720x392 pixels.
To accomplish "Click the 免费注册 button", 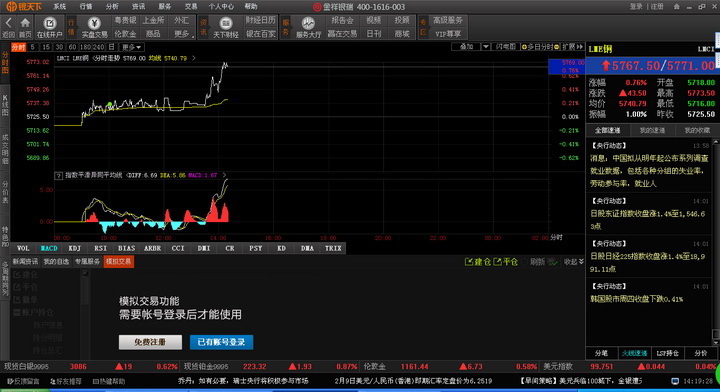I will click(x=150, y=342).
